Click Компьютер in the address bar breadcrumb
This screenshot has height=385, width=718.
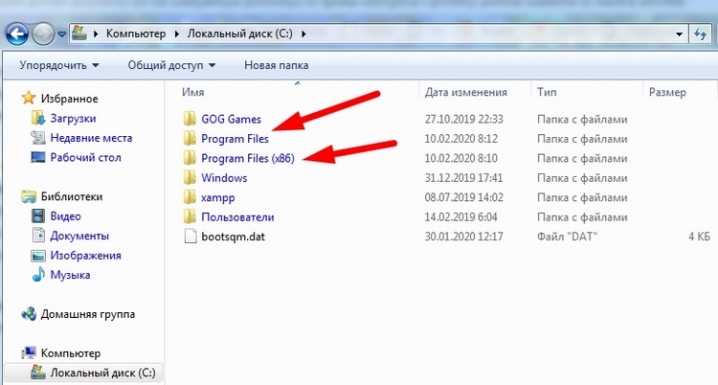click(136, 34)
